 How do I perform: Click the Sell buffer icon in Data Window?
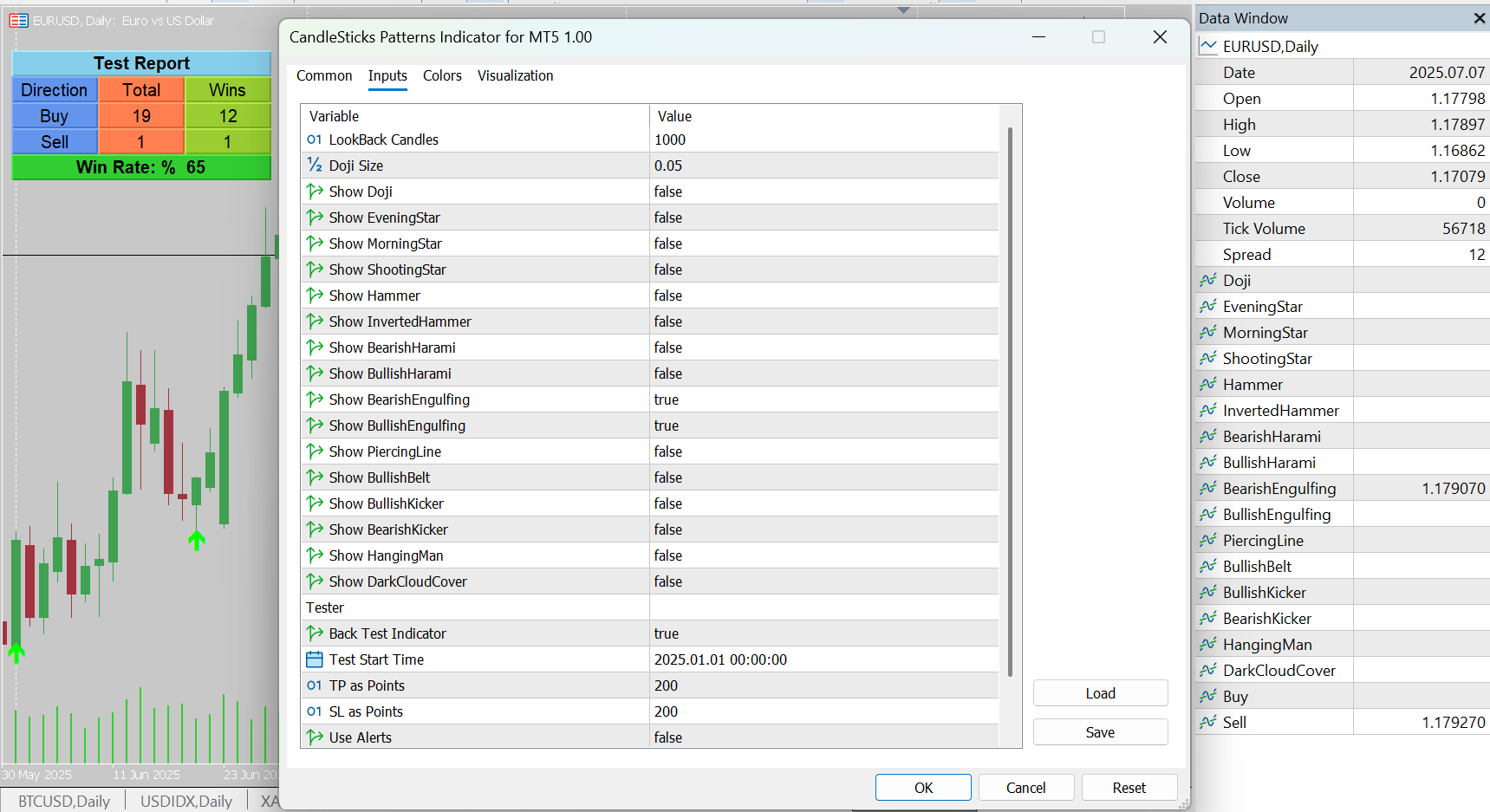tap(1208, 723)
